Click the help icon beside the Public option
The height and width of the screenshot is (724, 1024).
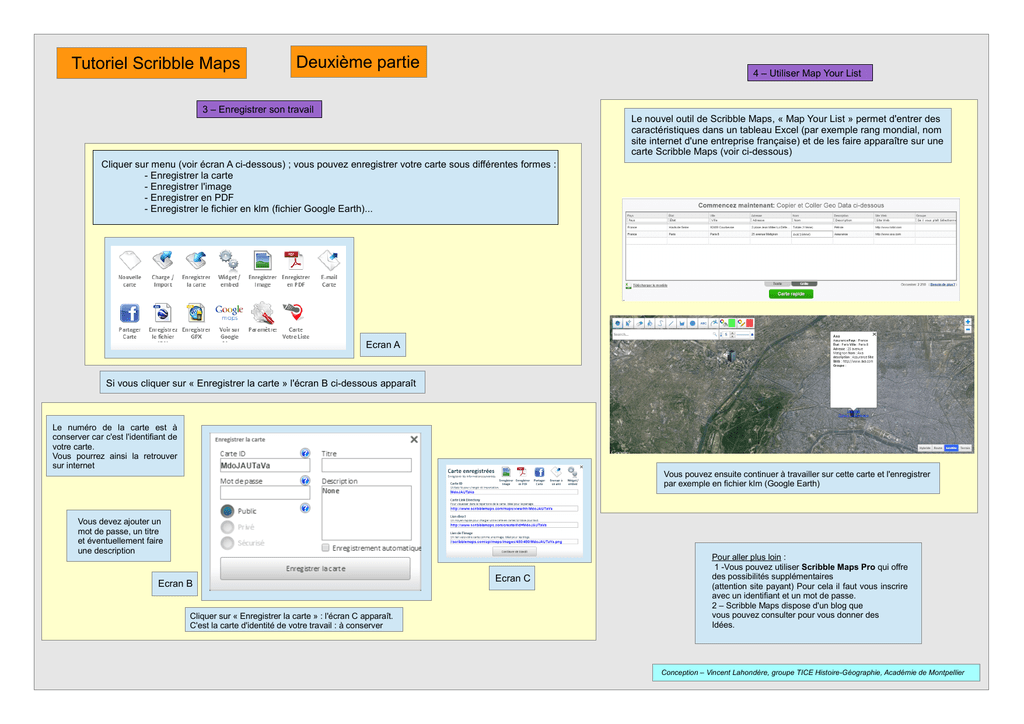coord(305,508)
